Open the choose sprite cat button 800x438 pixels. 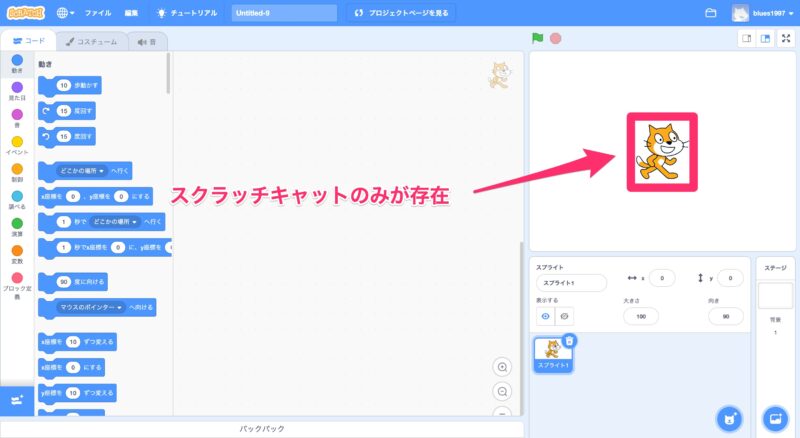[x=731, y=417]
